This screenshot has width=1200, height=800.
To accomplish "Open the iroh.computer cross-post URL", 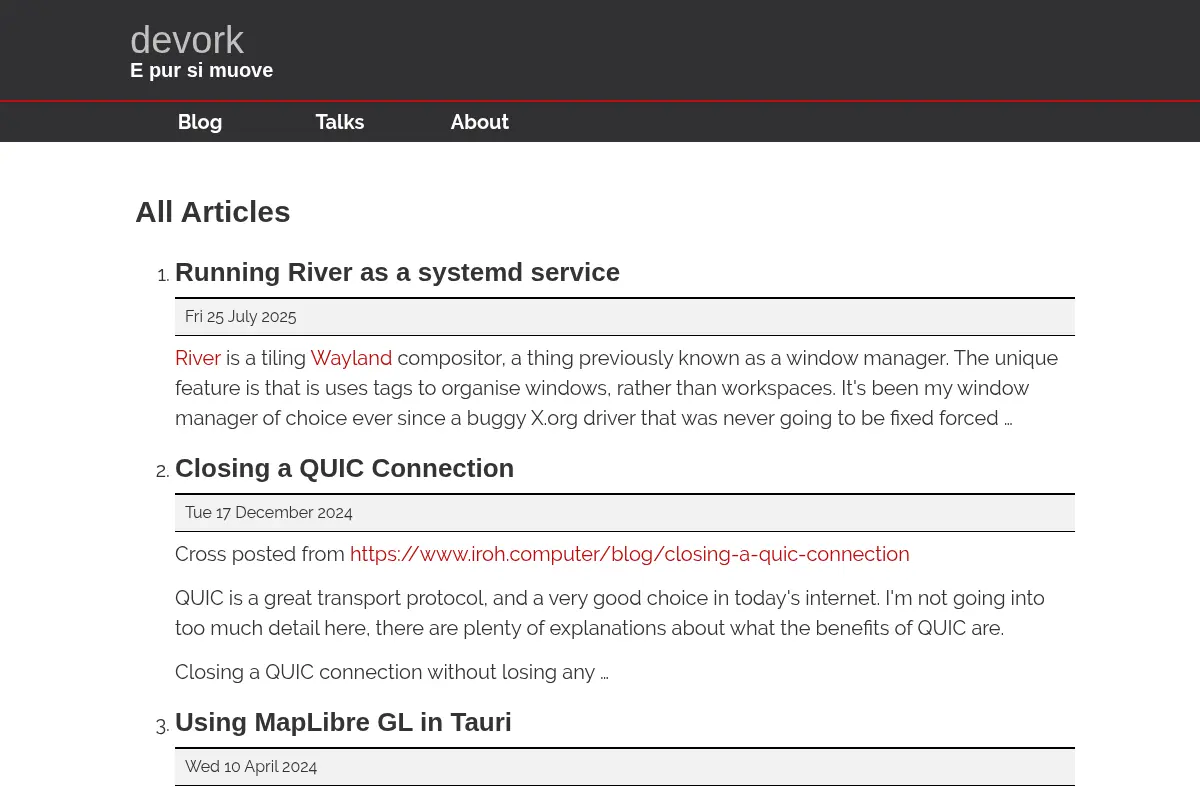I will [x=630, y=554].
